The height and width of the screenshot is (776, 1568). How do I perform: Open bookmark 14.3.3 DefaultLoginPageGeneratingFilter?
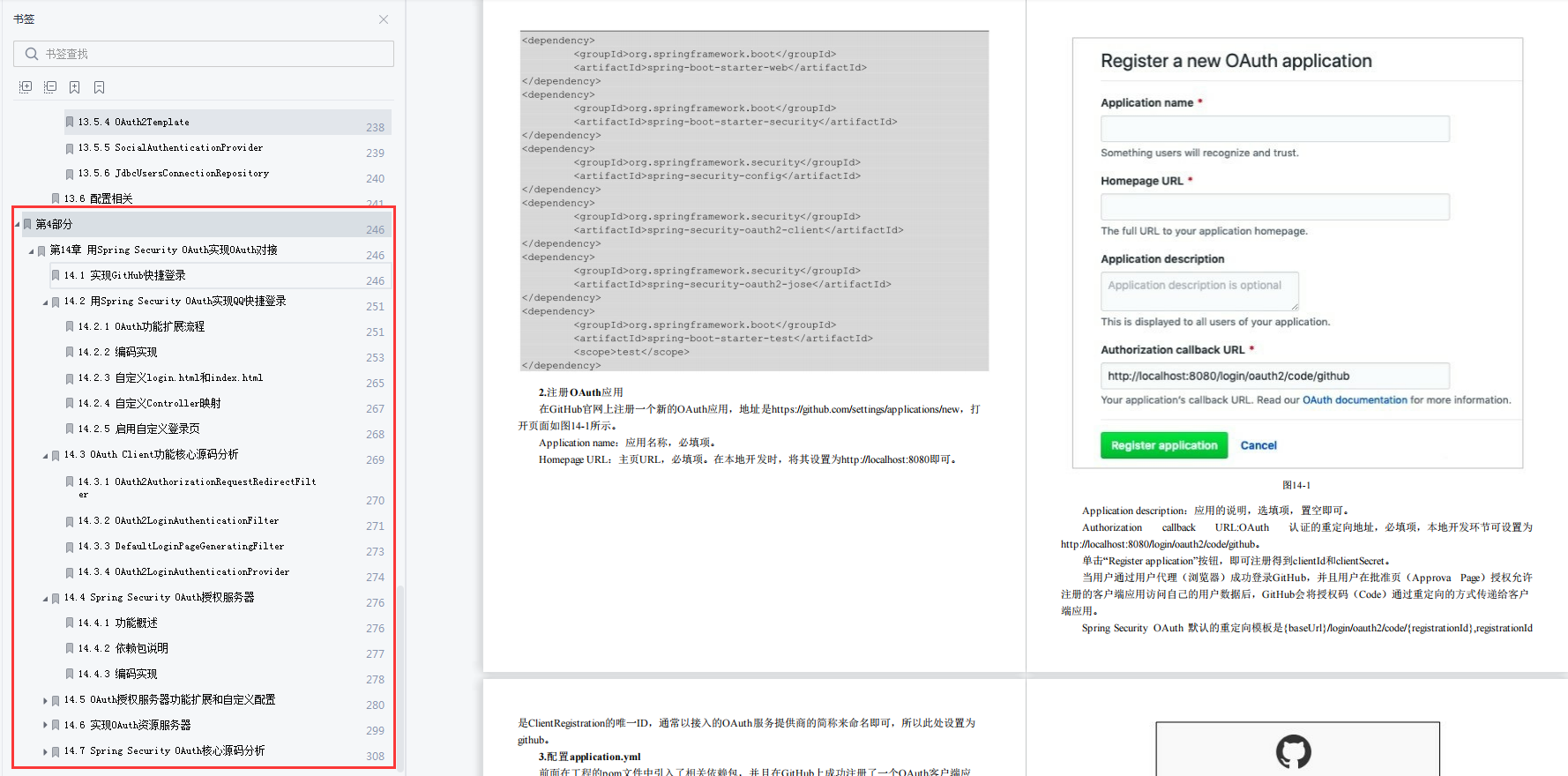181,546
